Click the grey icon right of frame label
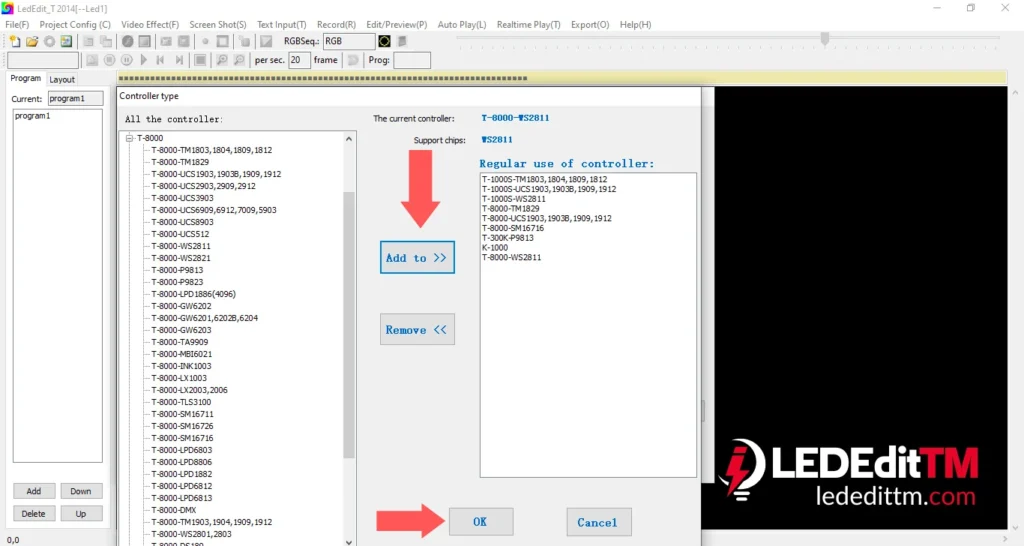The width and height of the screenshot is (1024, 546). [x=353, y=60]
